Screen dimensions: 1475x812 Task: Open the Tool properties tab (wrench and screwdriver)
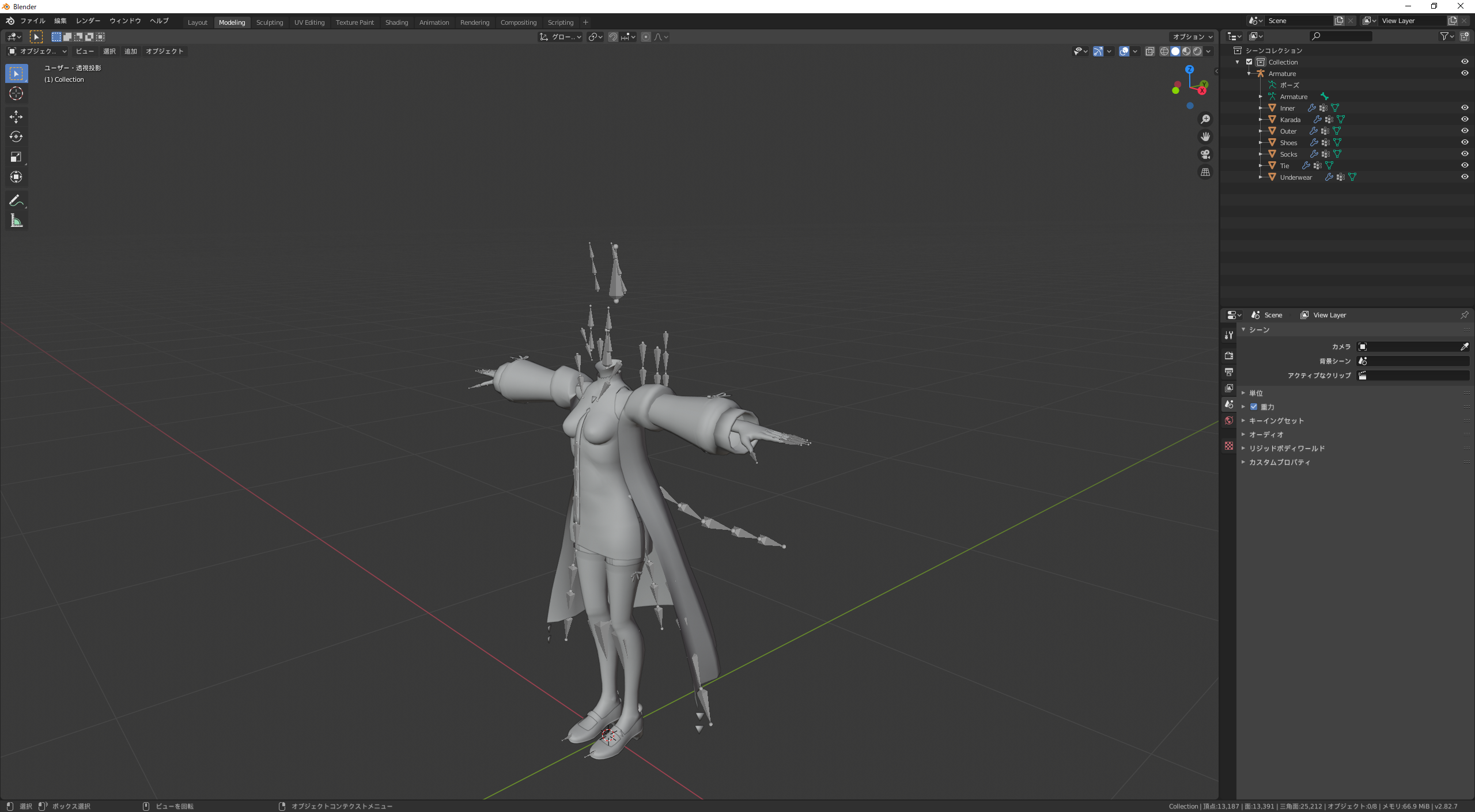1228,335
